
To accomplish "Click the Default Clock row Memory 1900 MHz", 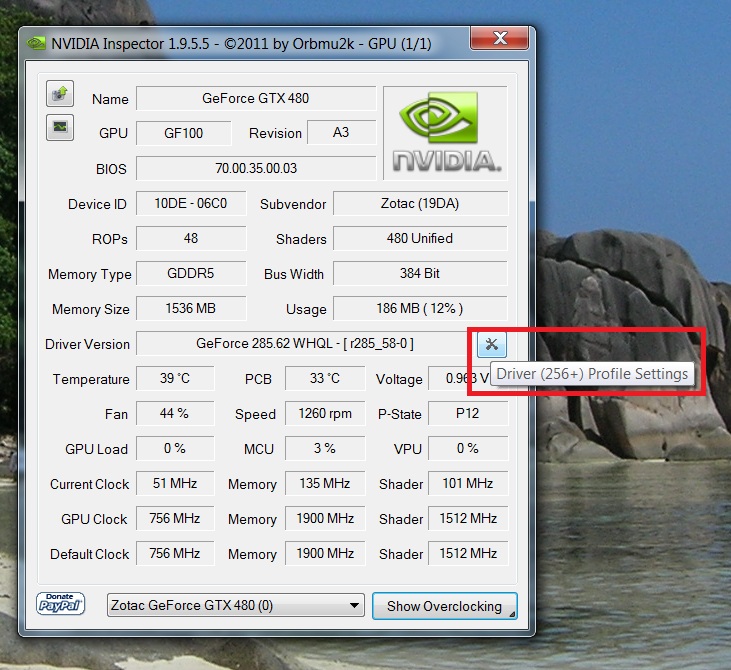I will 325,553.
